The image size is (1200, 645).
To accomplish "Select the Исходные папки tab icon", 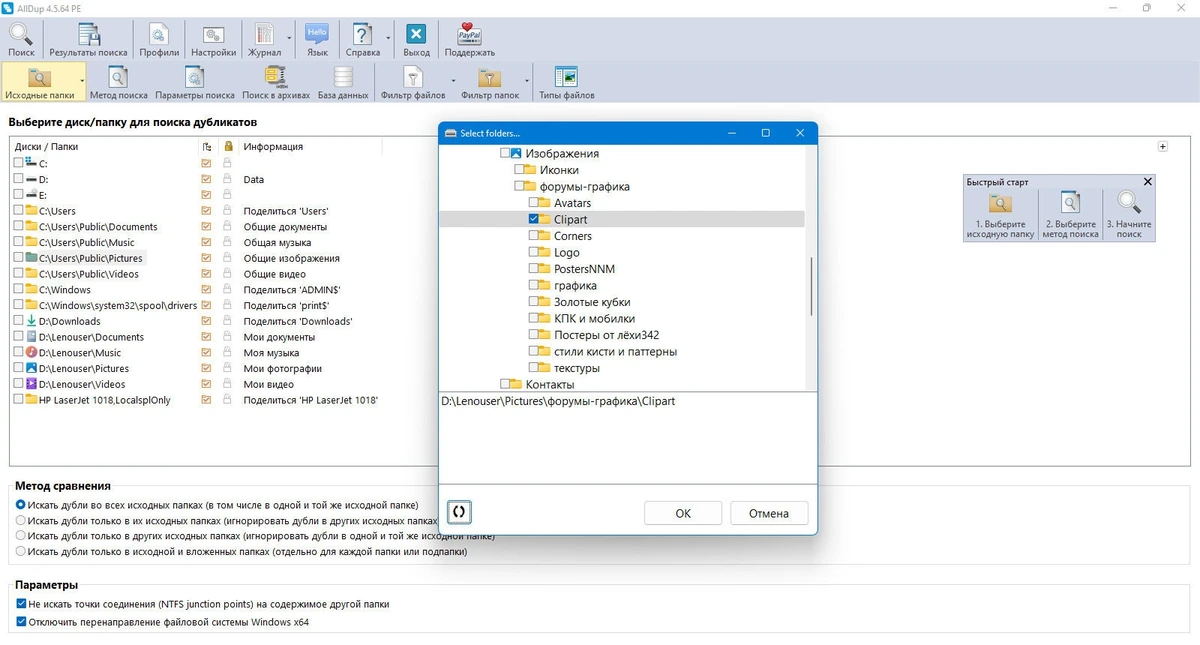I will point(39,82).
